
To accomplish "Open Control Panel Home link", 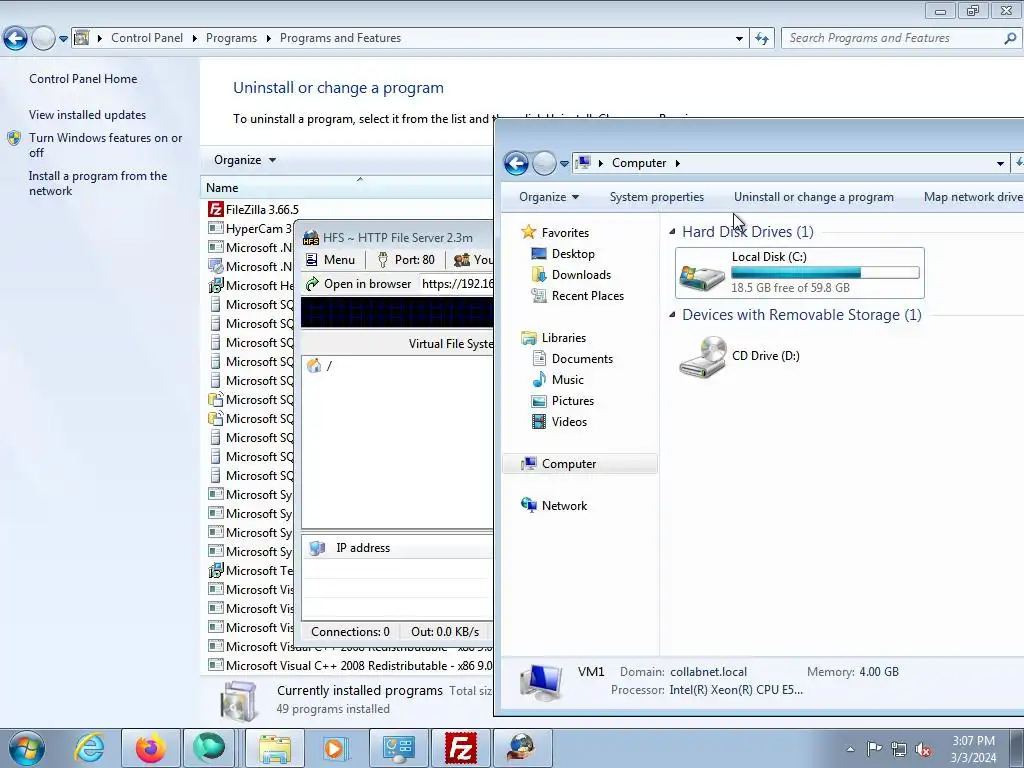I will coord(83,79).
